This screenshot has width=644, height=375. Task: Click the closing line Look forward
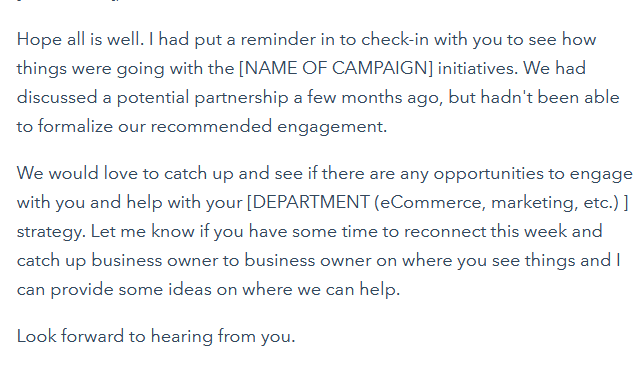[x=70, y=336]
